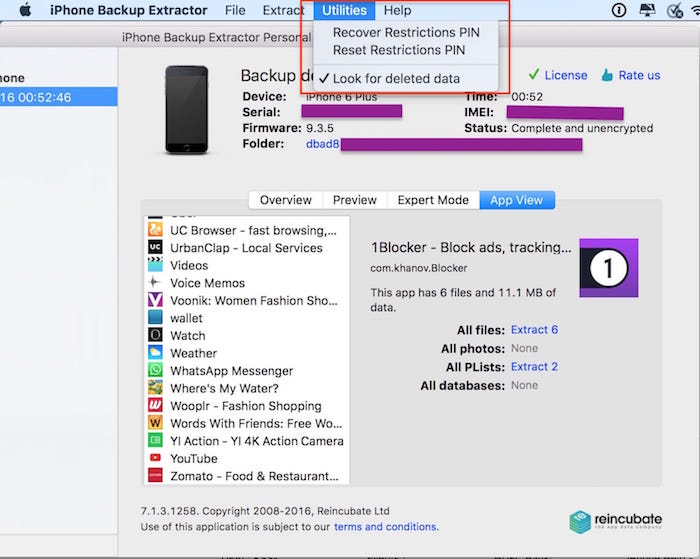Click the thumbs-up Rate us icon

pyautogui.click(x=607, y=75)
